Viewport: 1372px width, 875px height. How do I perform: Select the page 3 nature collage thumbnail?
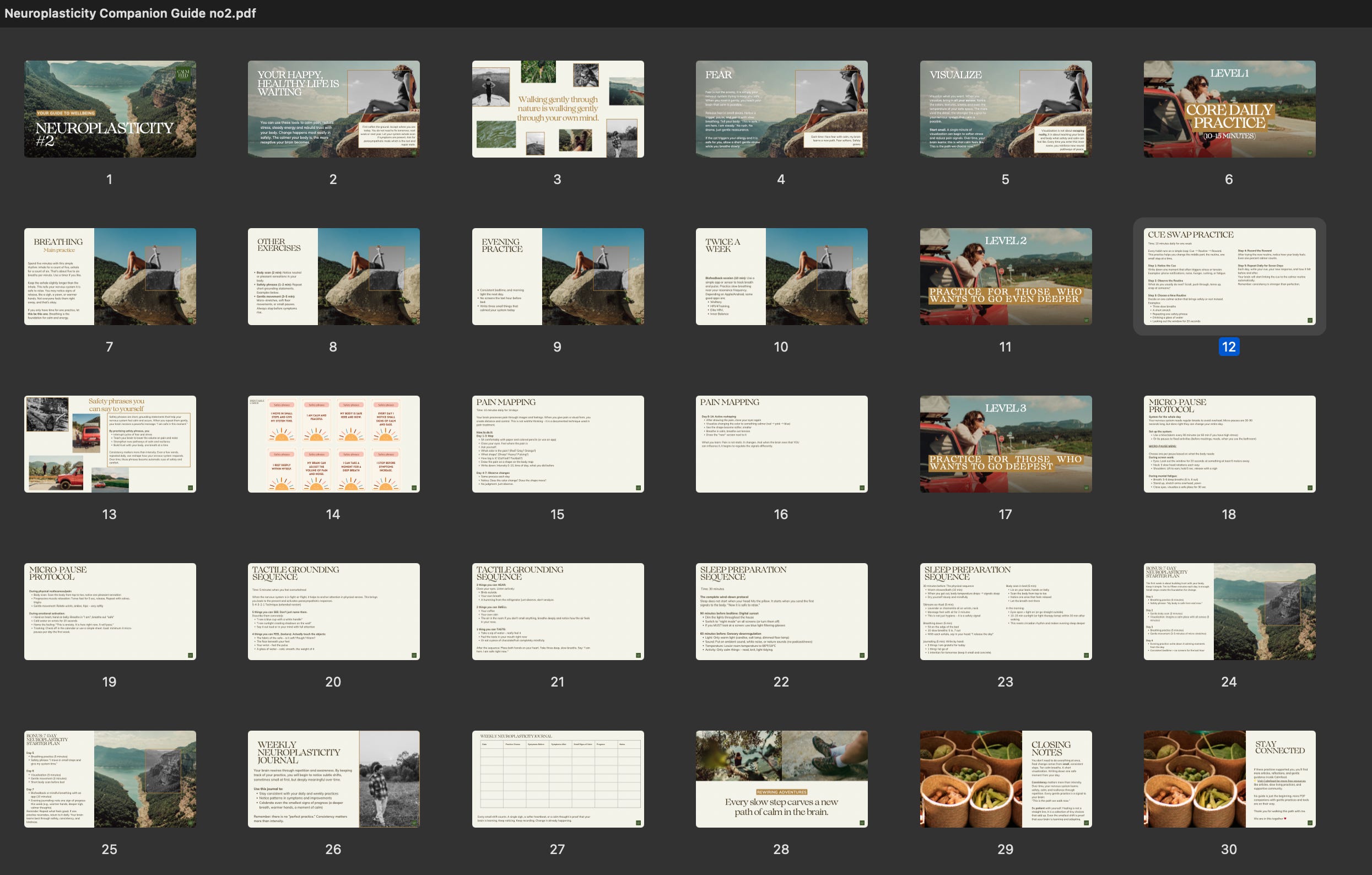pyautogui.click(x=558, y=109)
